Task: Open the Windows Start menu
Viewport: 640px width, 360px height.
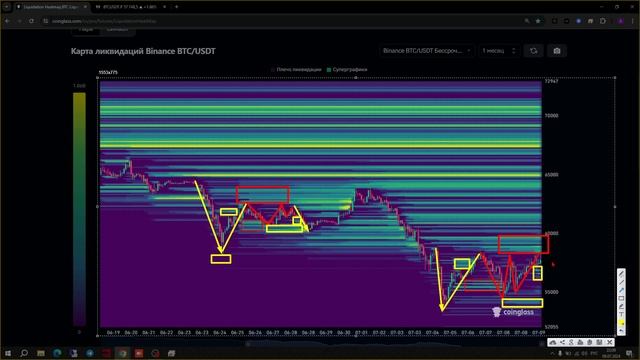Action: click(x=7, y=353)
